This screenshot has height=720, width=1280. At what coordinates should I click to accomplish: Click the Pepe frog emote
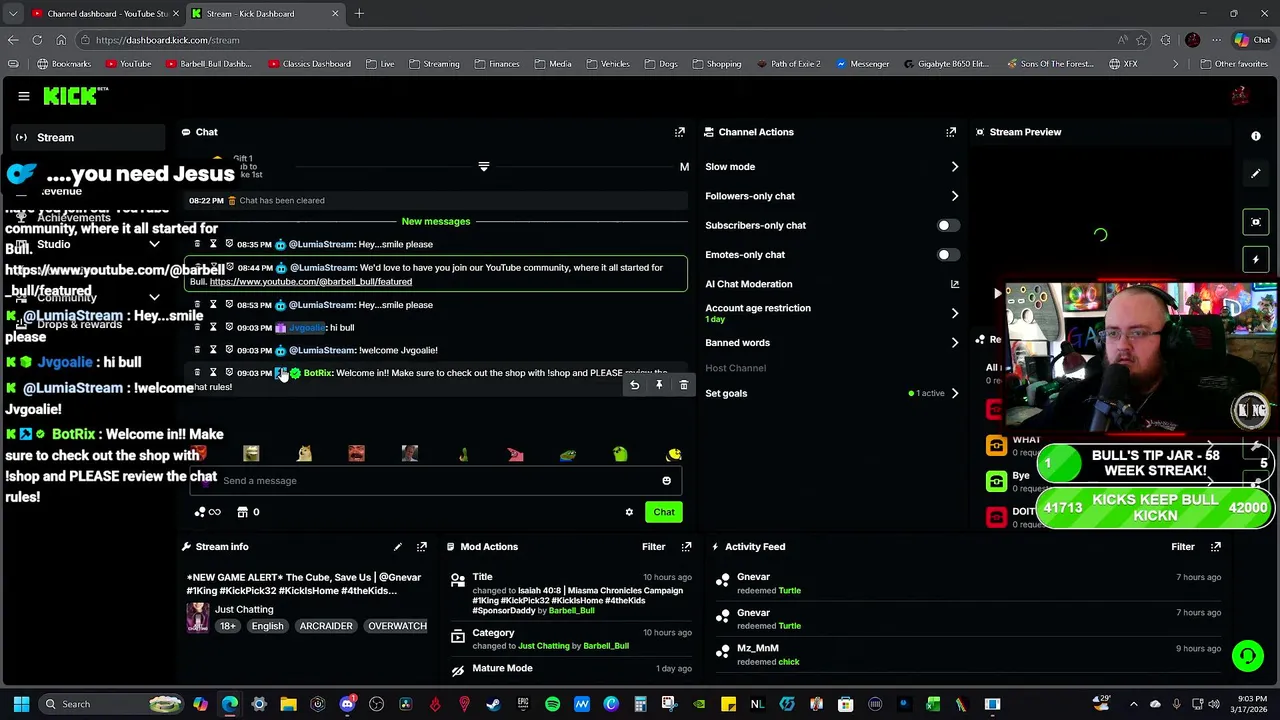tap(568, 454)
